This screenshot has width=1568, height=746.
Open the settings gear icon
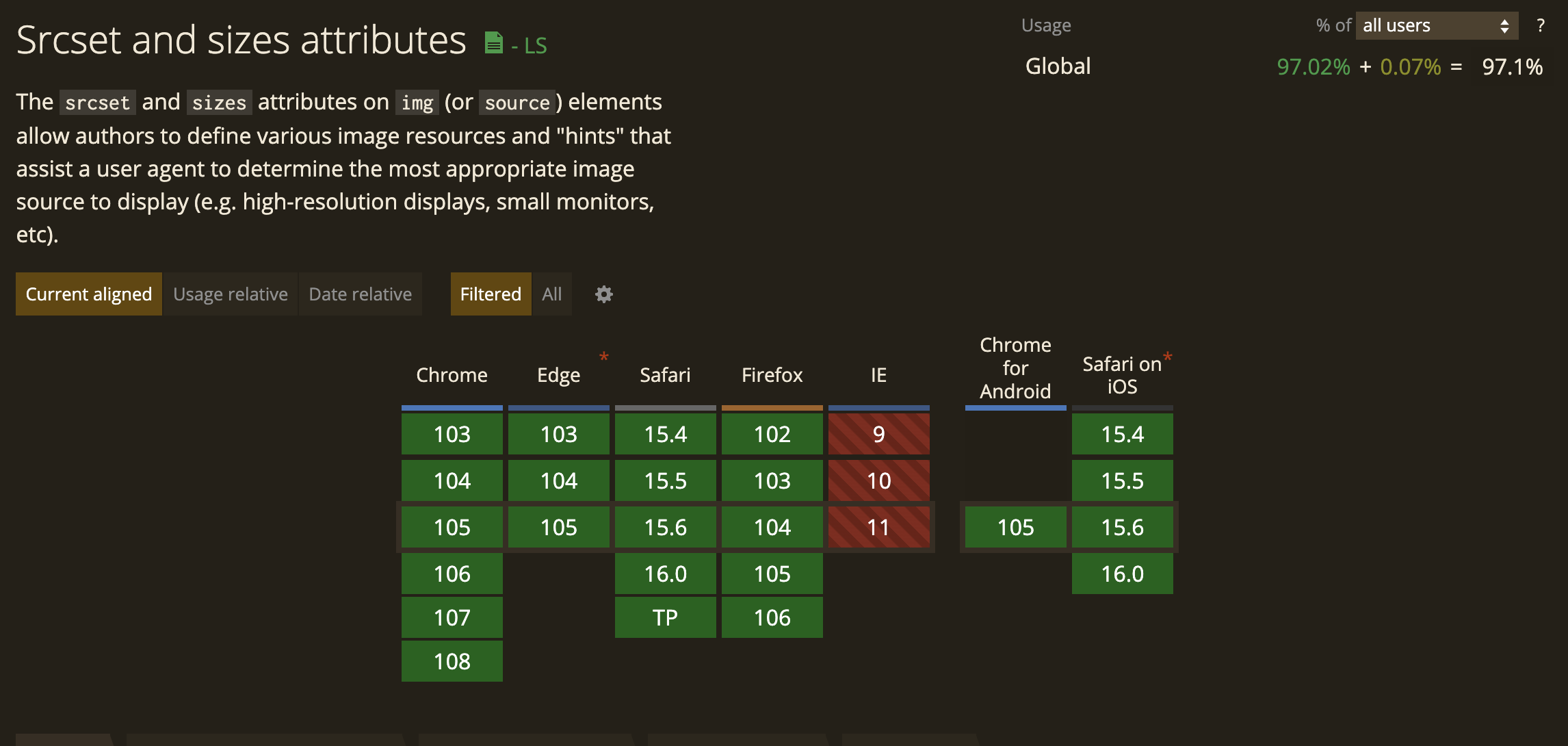(x=603, y=294)
